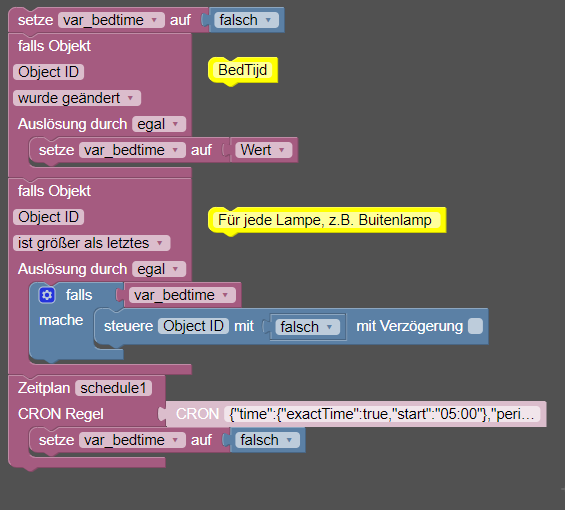The image size is (565, 510).
Task: Click the 'steuere' block label
Action: click(128, 326)
